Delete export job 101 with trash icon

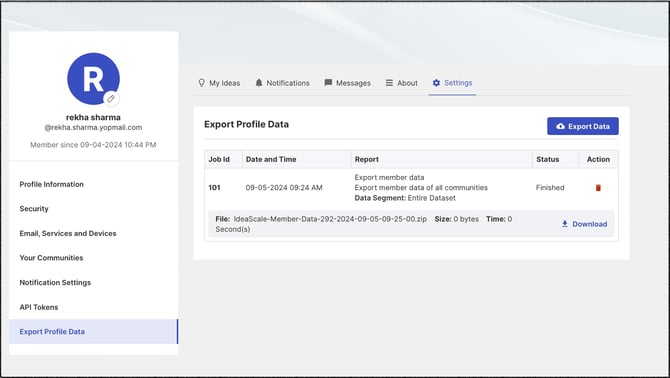598,188
